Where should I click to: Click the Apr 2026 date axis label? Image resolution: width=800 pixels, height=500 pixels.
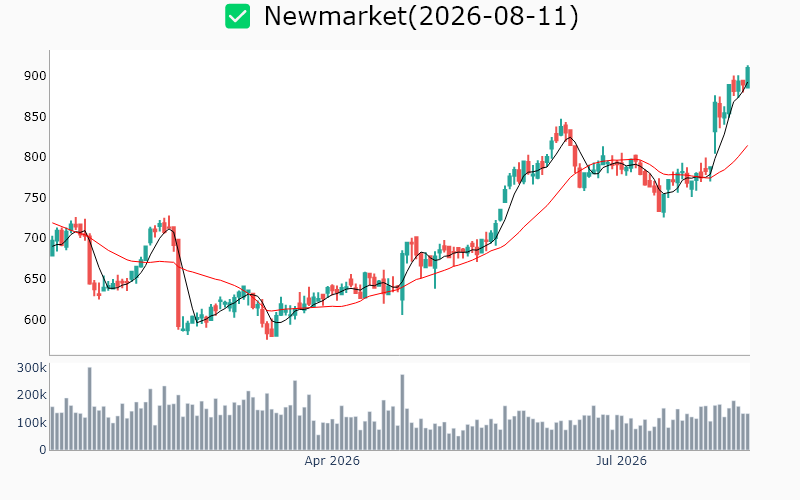[332, 461]
